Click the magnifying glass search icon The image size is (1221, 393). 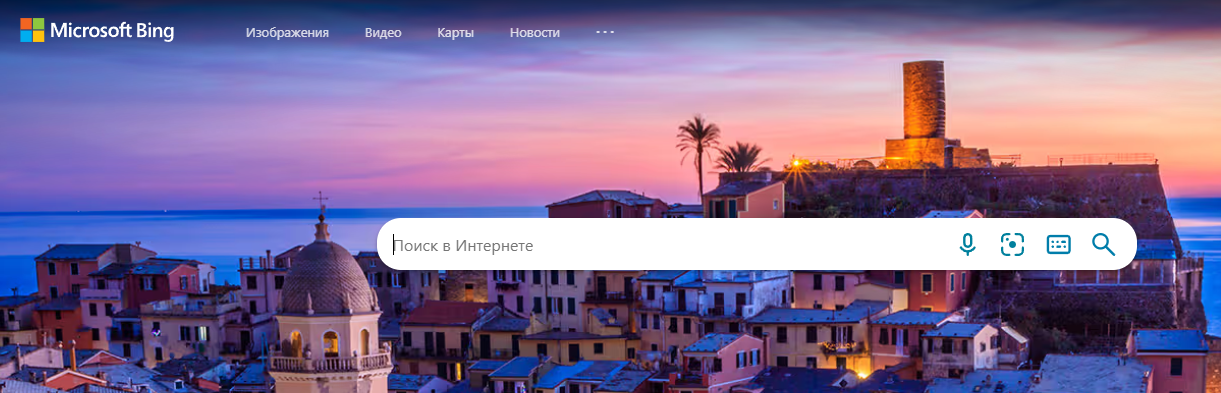(1103, 244)
